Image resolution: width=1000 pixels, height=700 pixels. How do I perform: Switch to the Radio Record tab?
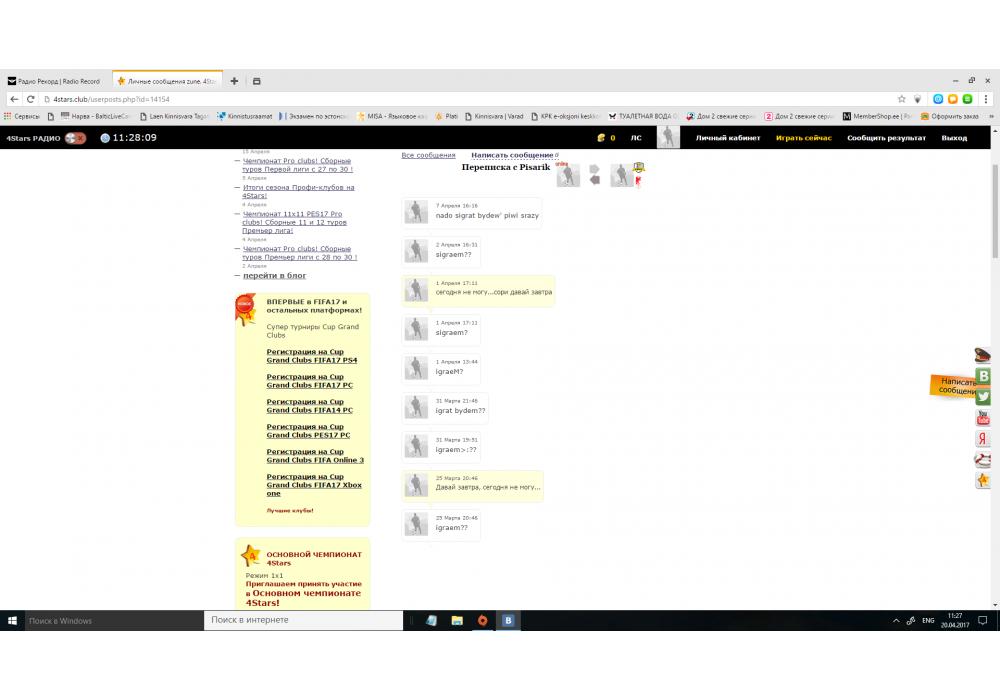click(x=55, y=81)
